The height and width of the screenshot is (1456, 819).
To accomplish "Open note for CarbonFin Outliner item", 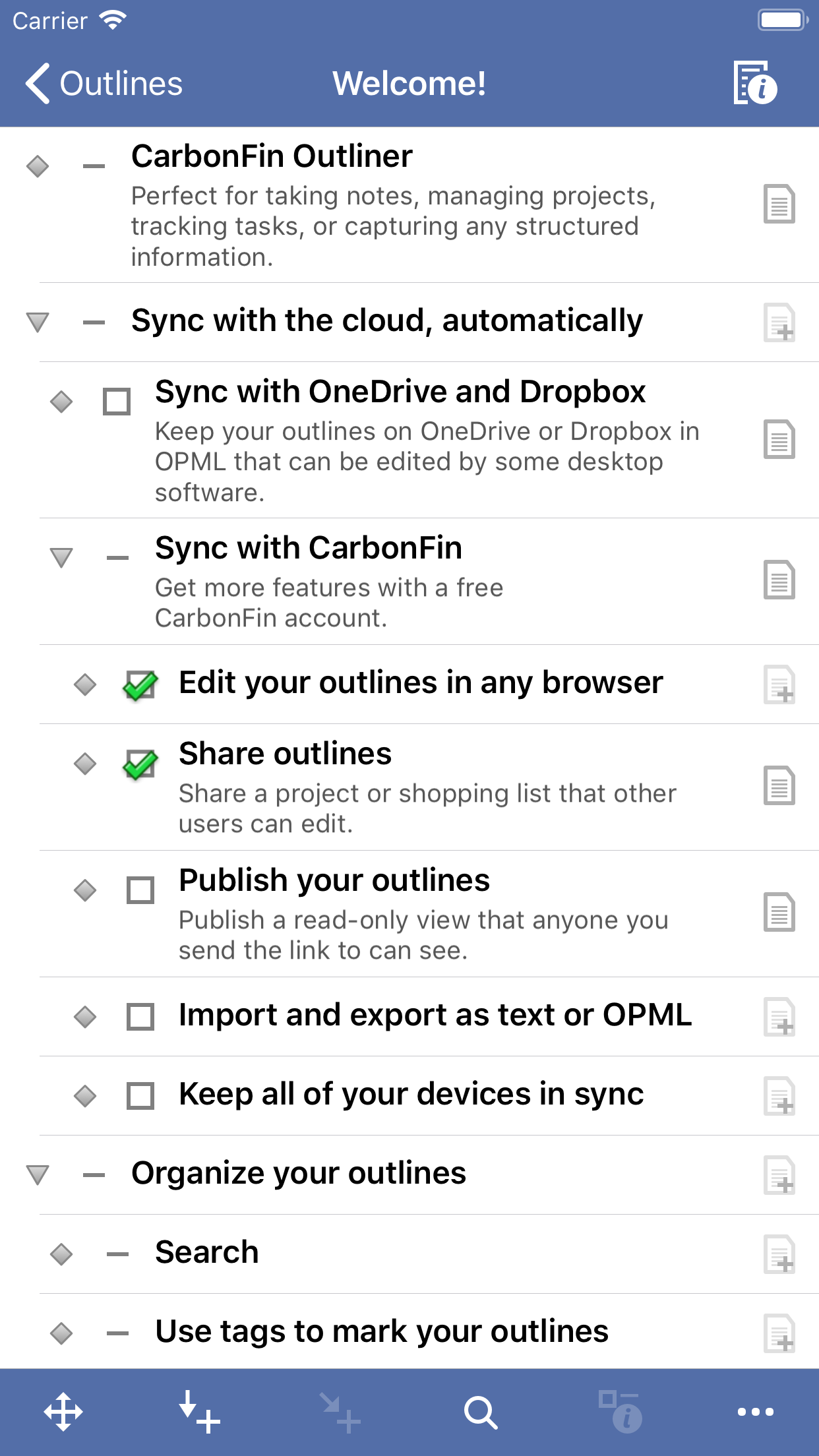I will [779, 204].
